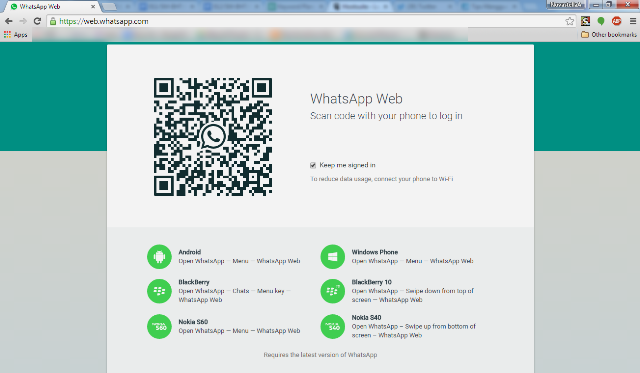Click the green Hangouts extension icon
This screenshot has height=373, width=640.
[601, 21]
